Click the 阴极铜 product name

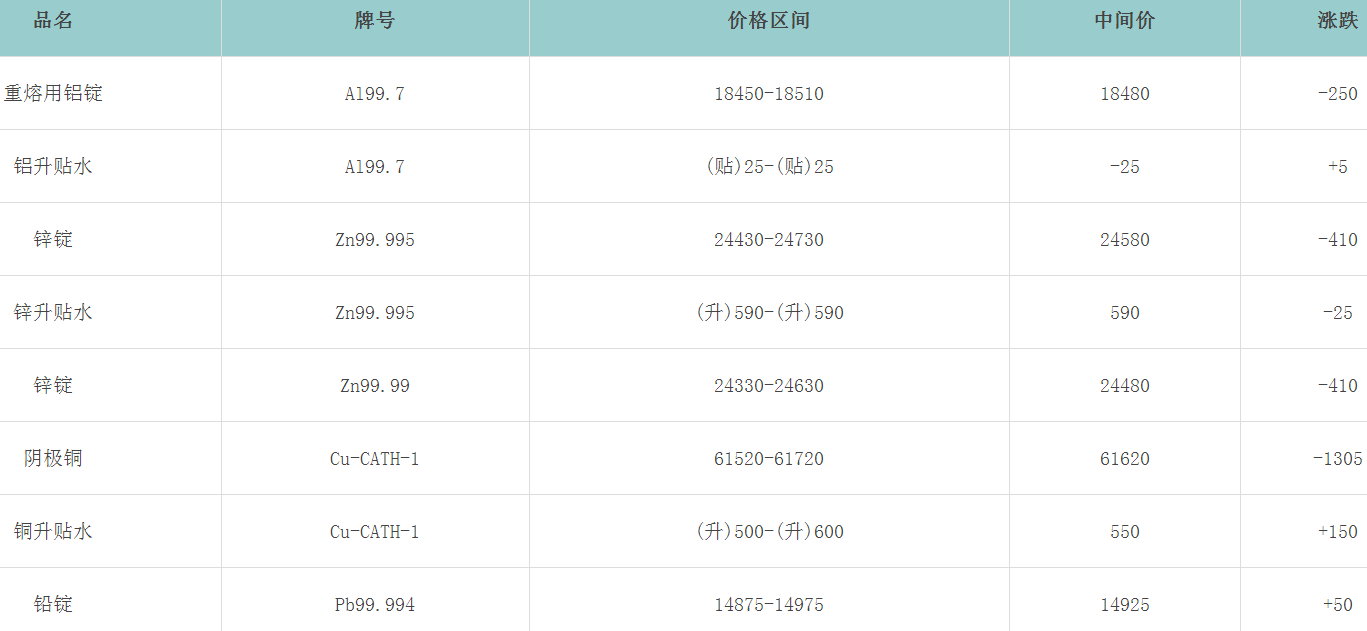[x=53, y=459]
